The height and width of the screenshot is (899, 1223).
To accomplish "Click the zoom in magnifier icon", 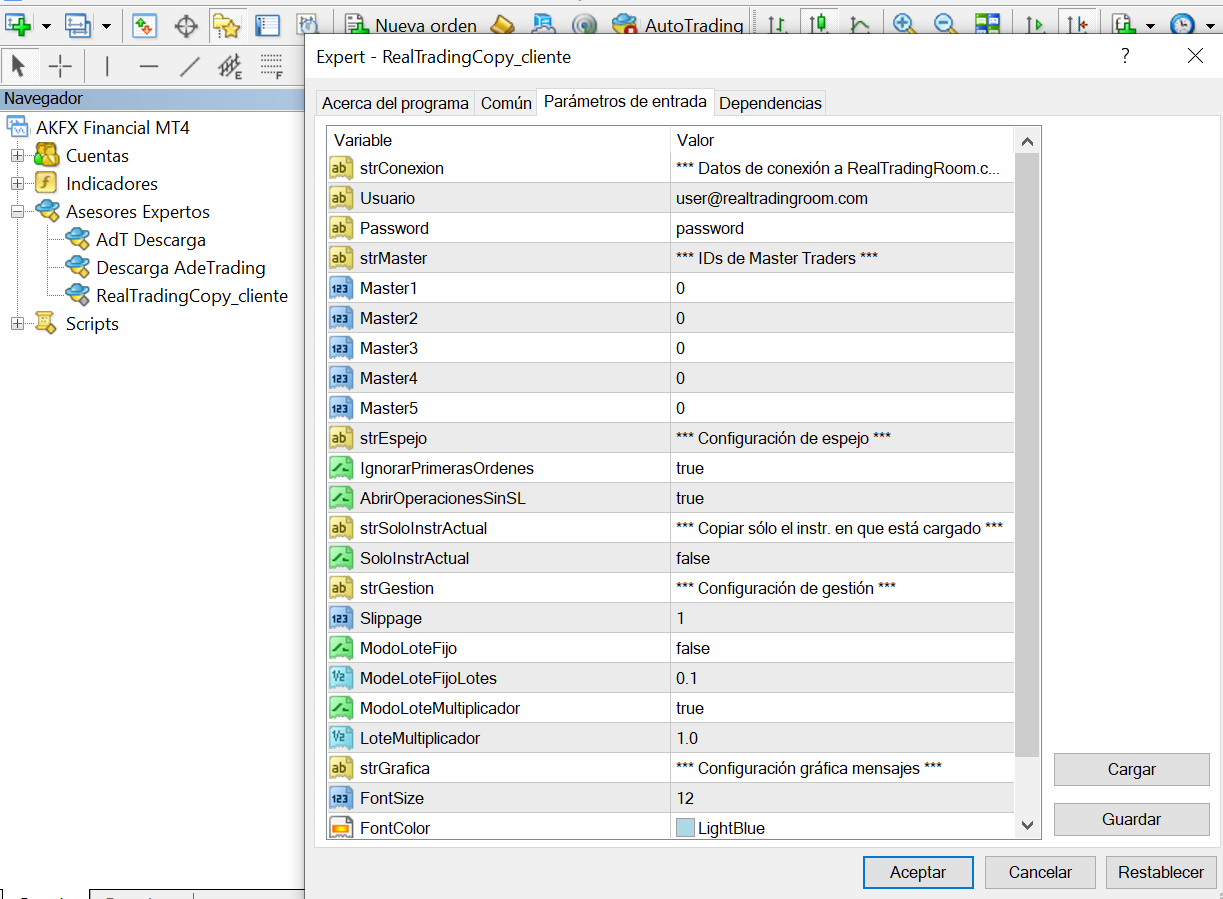I will [x=905, y=25].
